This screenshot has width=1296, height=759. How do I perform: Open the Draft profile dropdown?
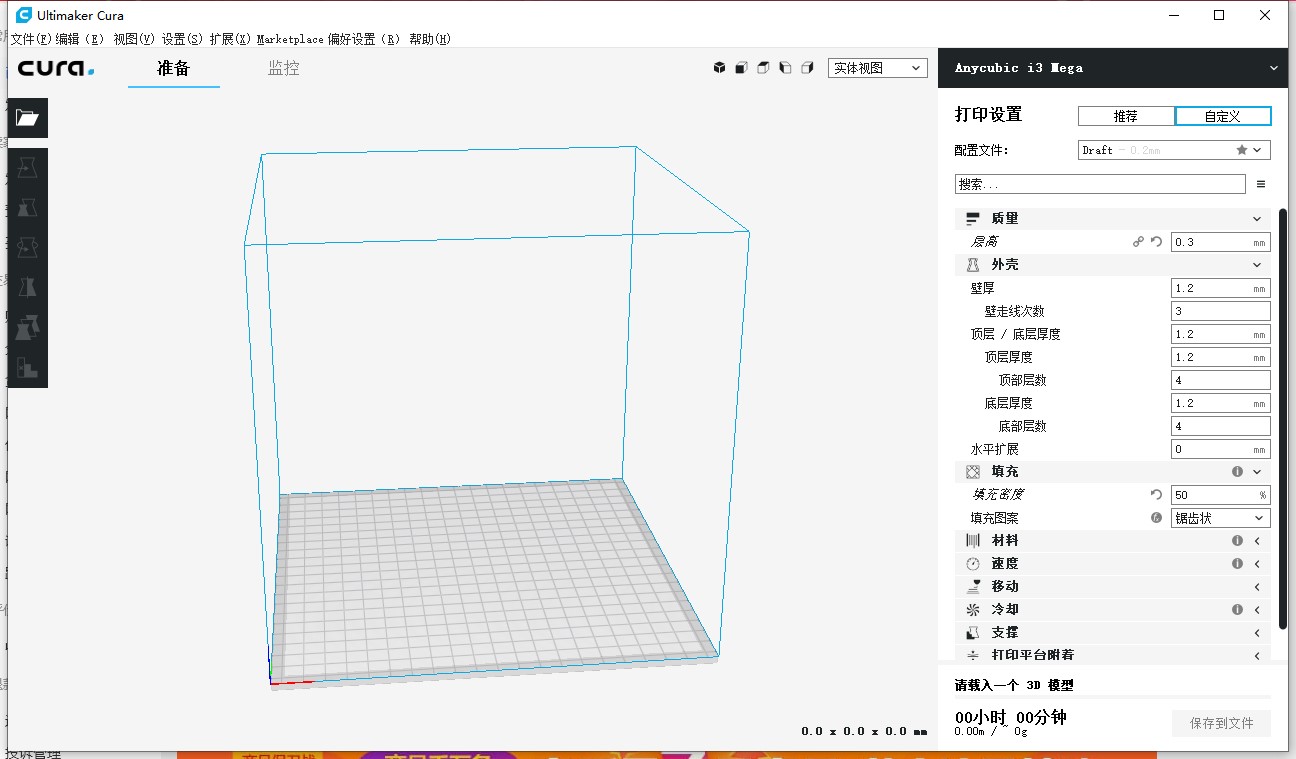click(x=1175, y=150)
